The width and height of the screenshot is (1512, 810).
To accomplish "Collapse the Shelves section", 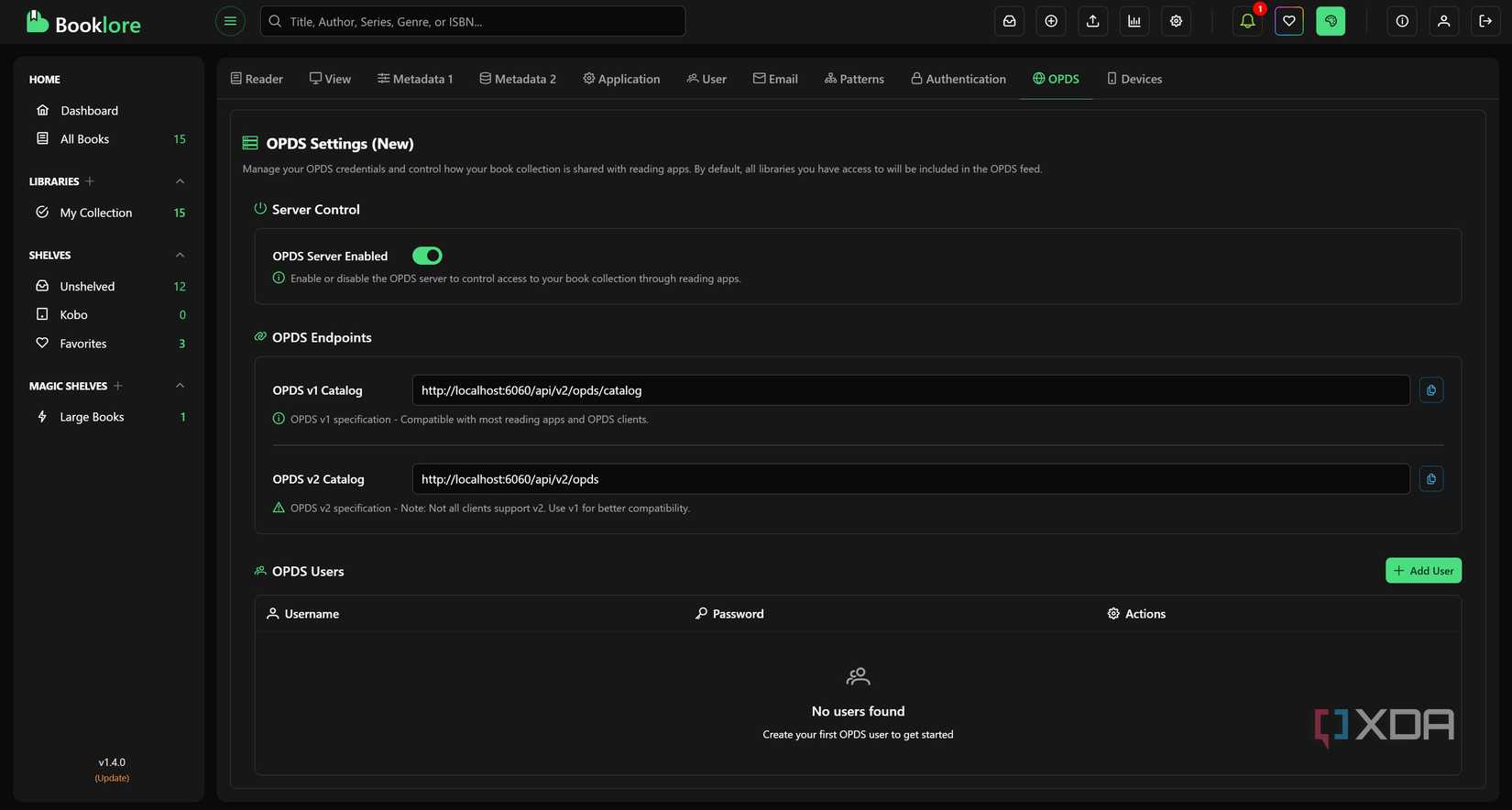I will pyautogui.click(x=180, y=255).
